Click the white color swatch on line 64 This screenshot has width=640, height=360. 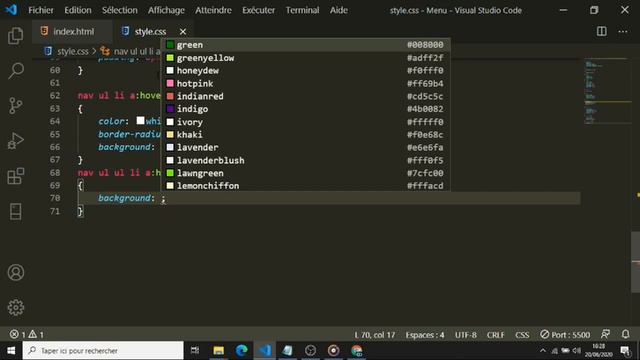pos(140,121)
